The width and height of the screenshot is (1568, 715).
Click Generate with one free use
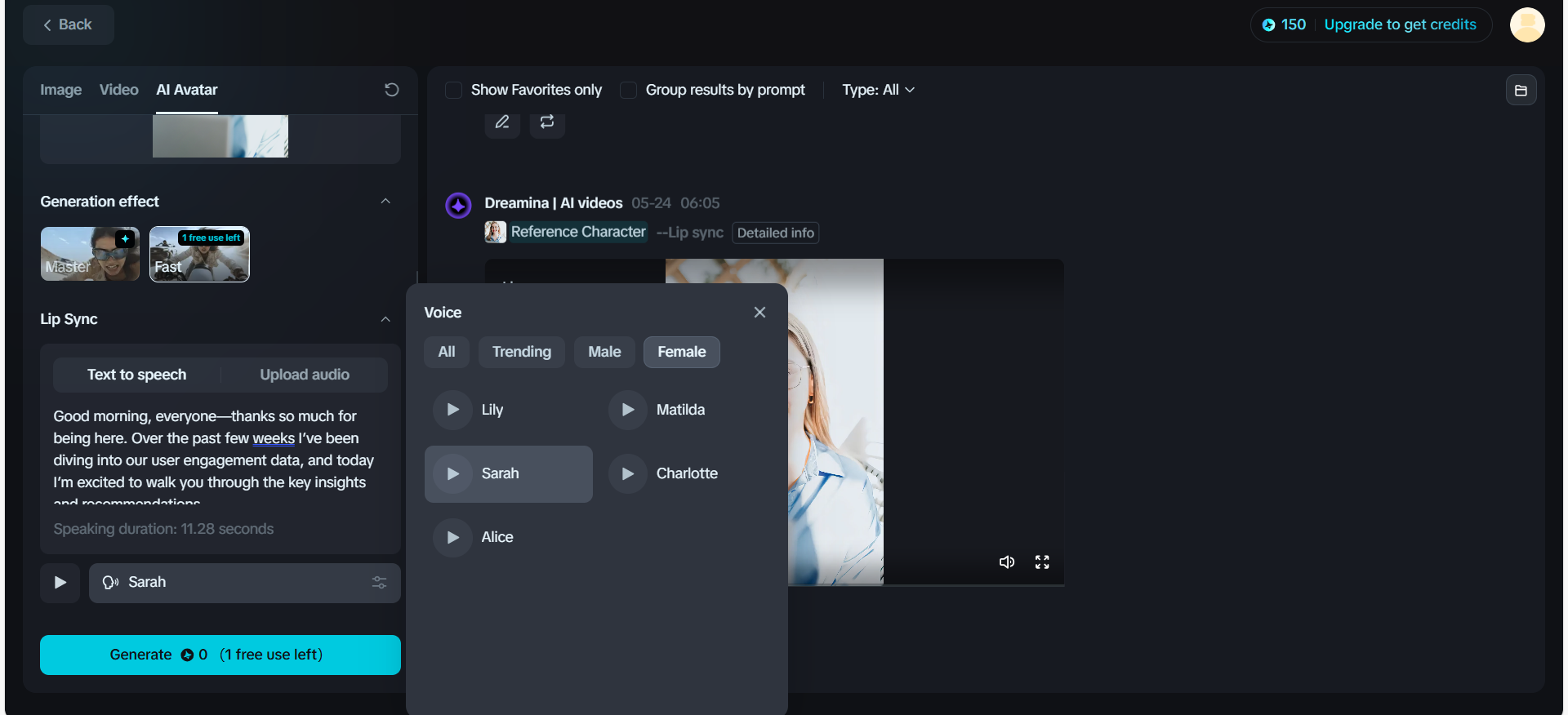220,655
